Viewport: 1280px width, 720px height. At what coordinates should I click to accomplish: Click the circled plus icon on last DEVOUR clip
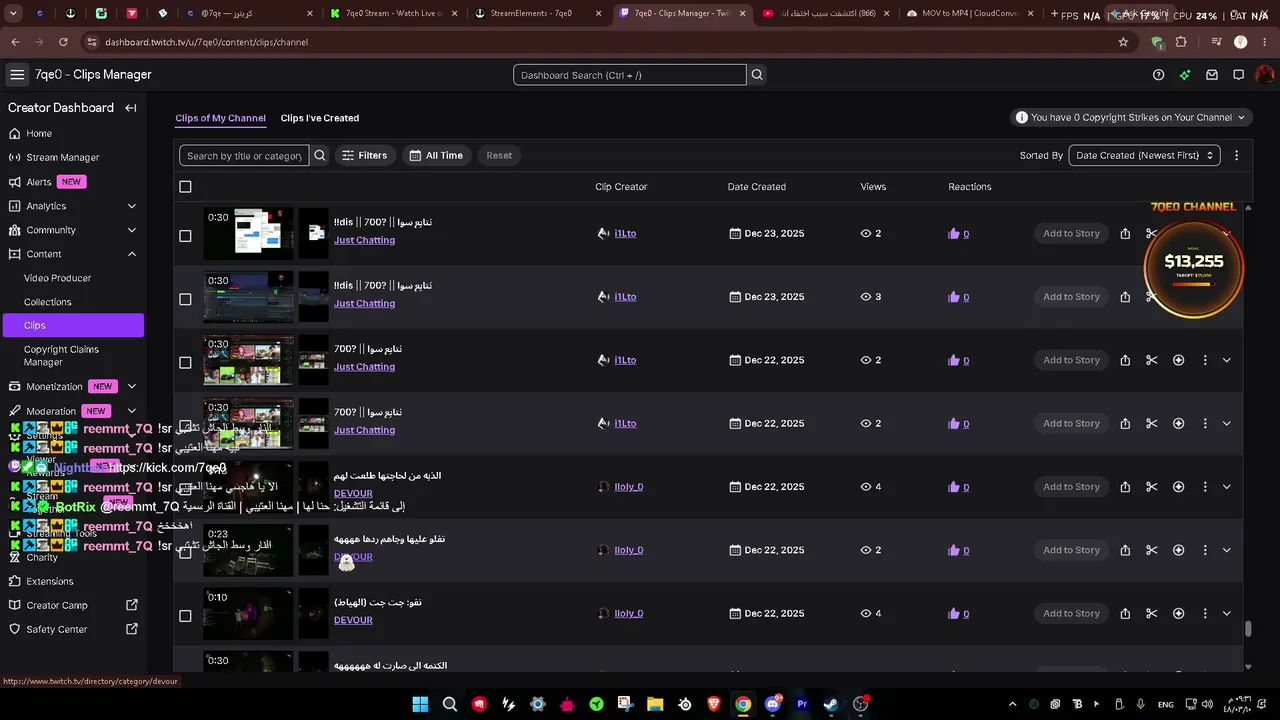point(1178,614)
